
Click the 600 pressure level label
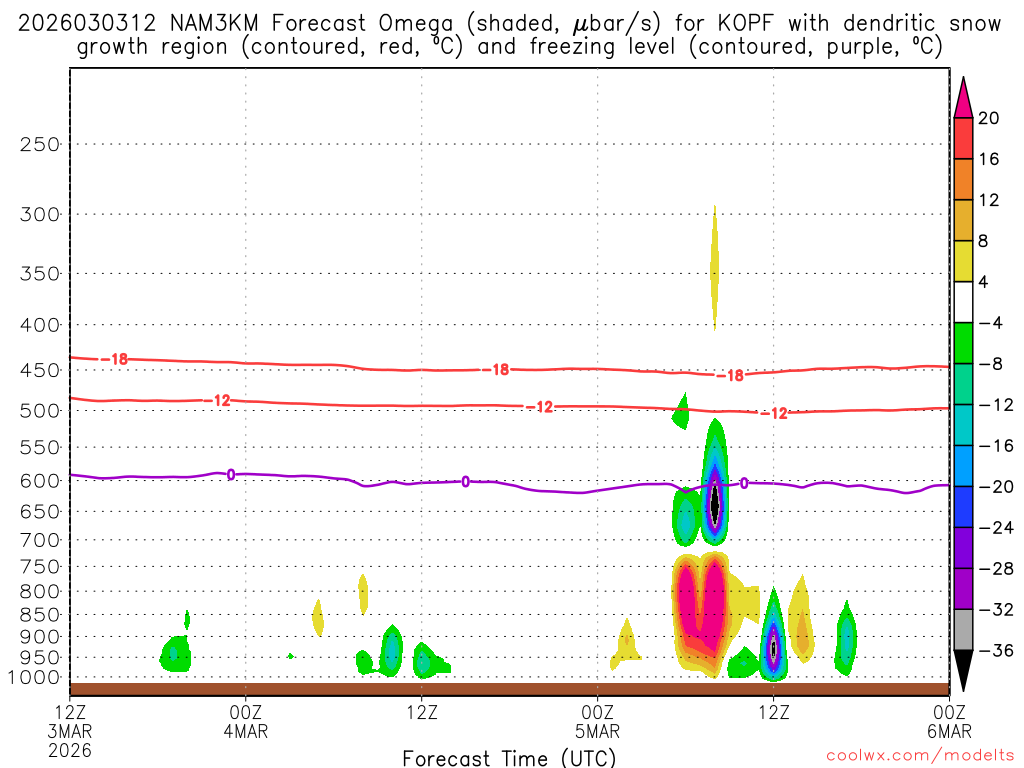pos(40,481)
